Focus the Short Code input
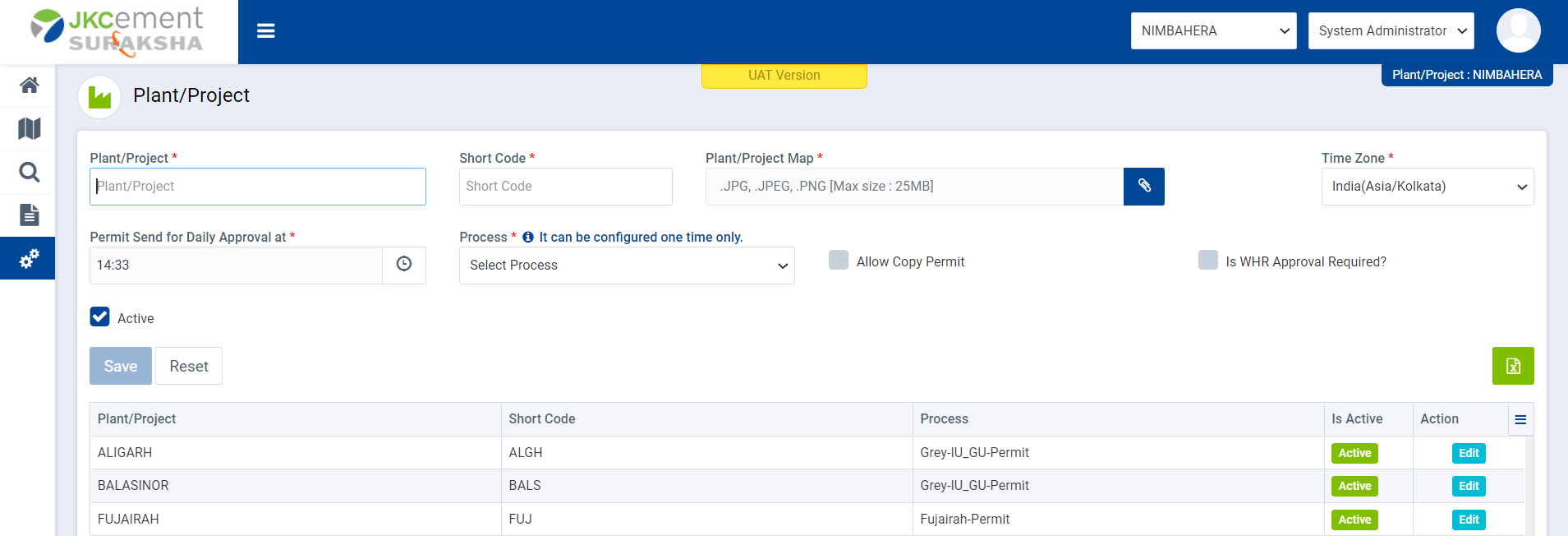 coord(566,187)
